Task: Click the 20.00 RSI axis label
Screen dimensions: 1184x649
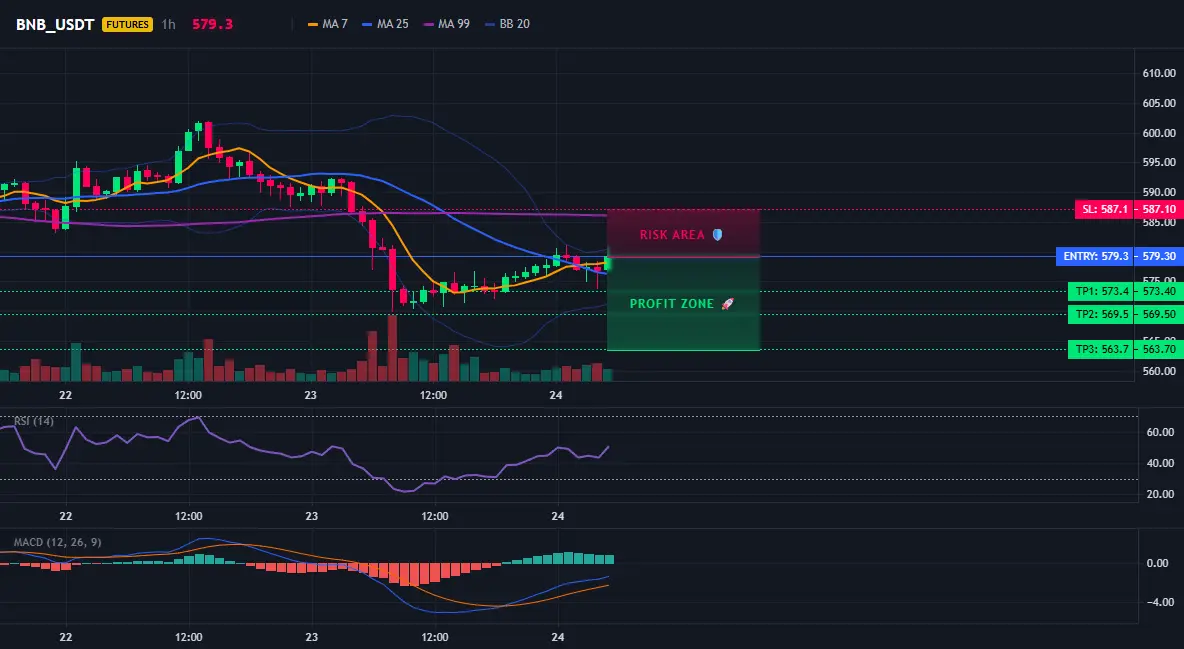Action: tap(1161, 494)
